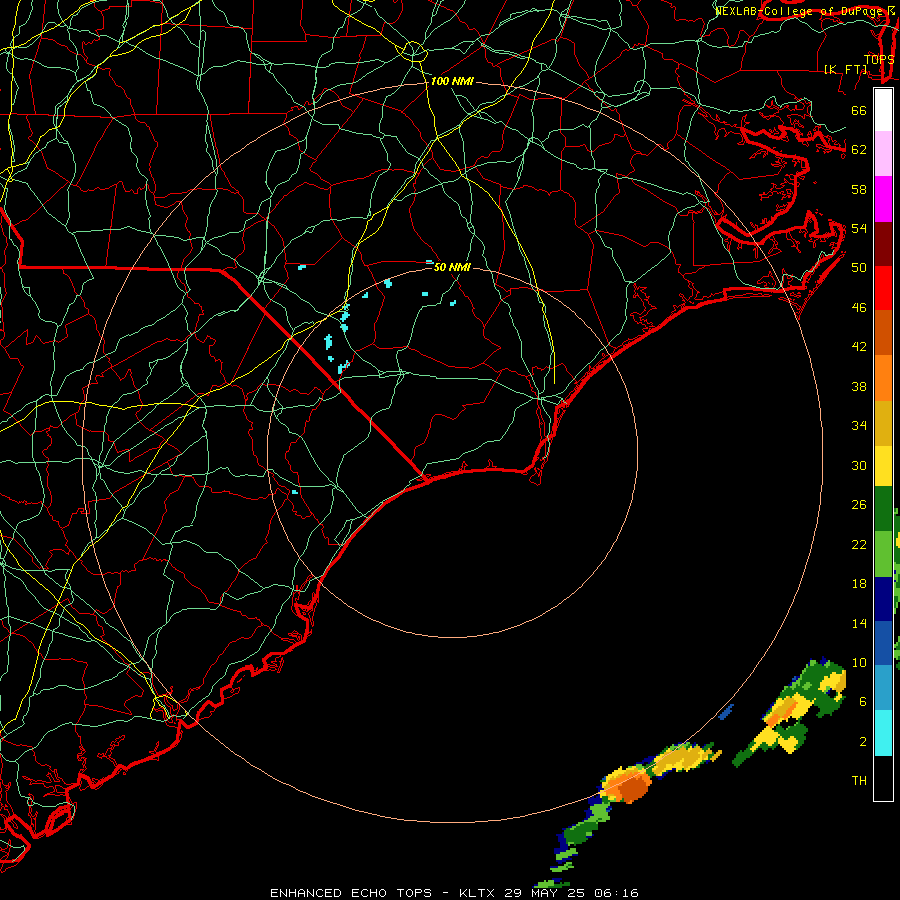Click the 66 legend value
This screenshot has width=900, height=900.
coord(859,110)
